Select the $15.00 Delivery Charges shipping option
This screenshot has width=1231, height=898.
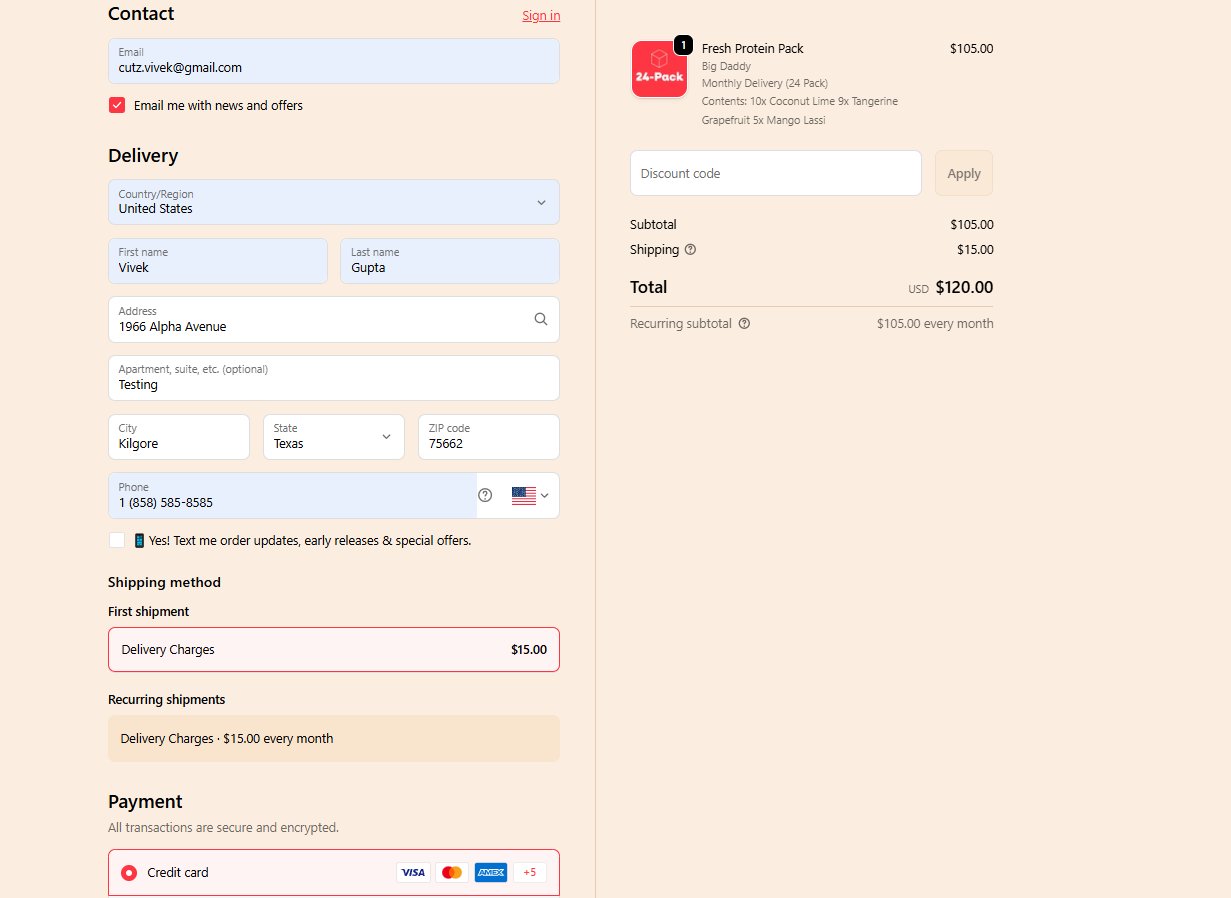(x=333, y=650)
